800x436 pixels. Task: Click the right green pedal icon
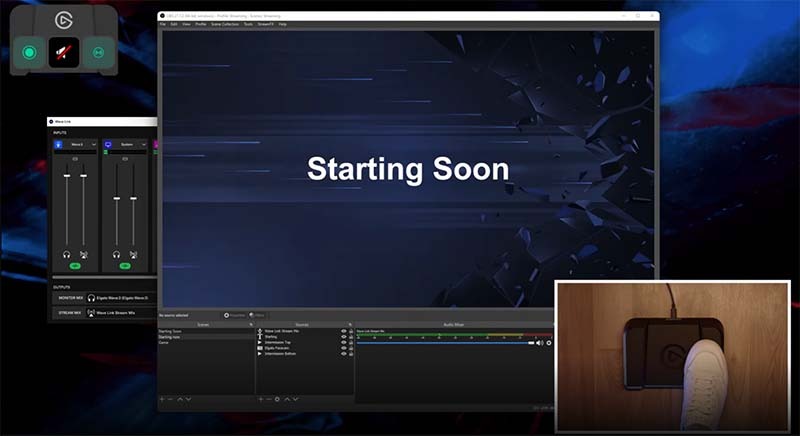click(98, 52)
